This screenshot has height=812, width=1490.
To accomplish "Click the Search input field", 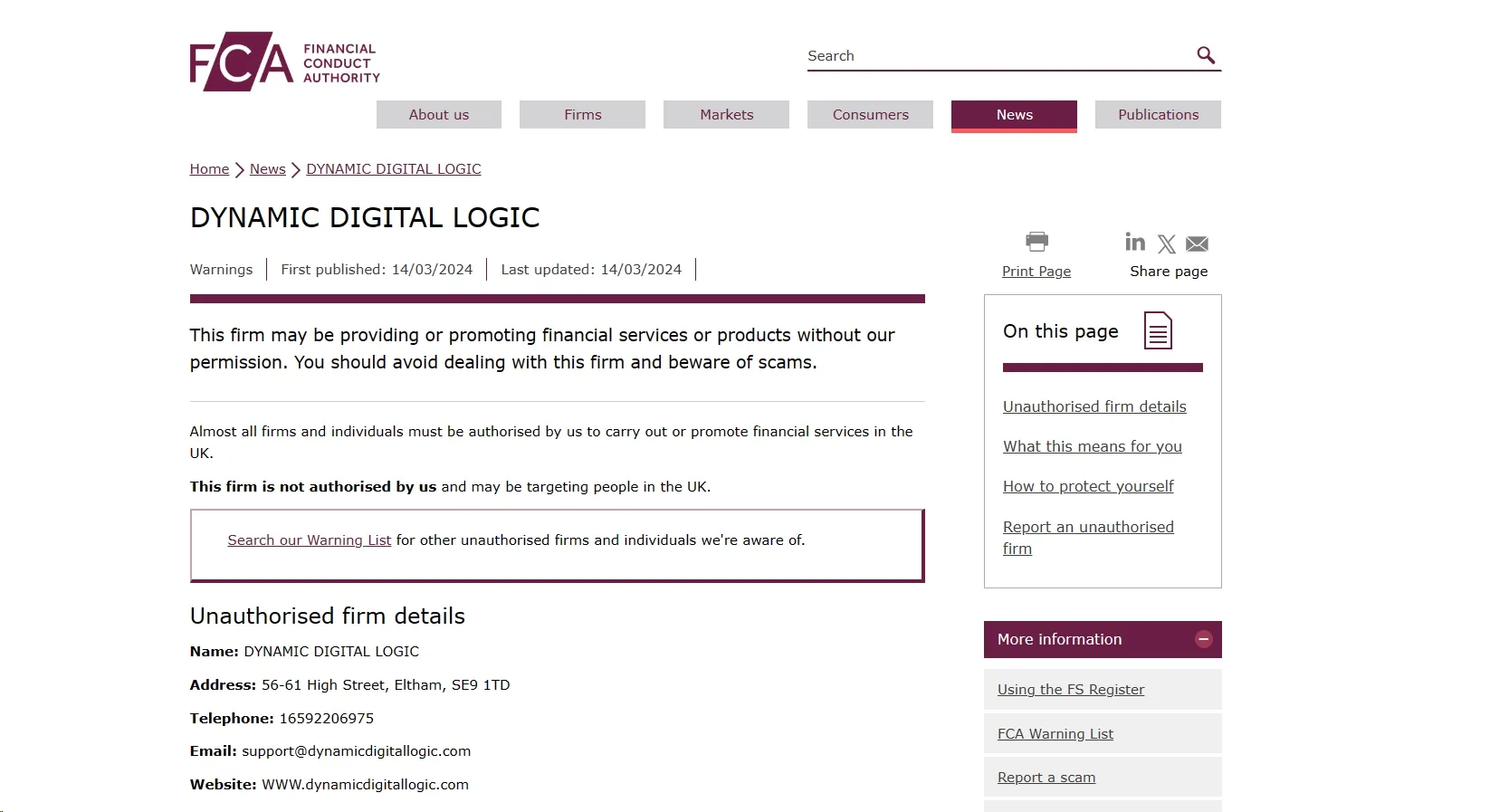I will point(998,56).
